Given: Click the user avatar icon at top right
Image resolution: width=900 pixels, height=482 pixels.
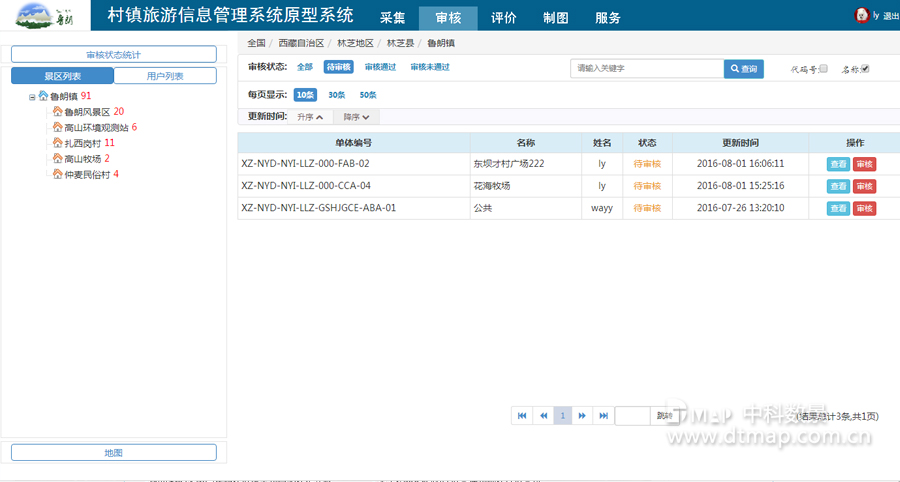Looking at the screenshot, I should pyautogui.click(x=860, y=16).
